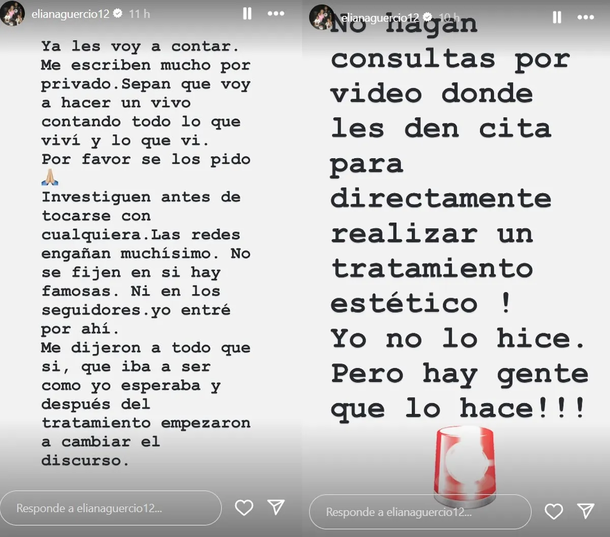Image resolution: width=610 pixels, height=537 pixels.
Task: Tap the '11 h' timestamp on left story
Action: point(139,14)
